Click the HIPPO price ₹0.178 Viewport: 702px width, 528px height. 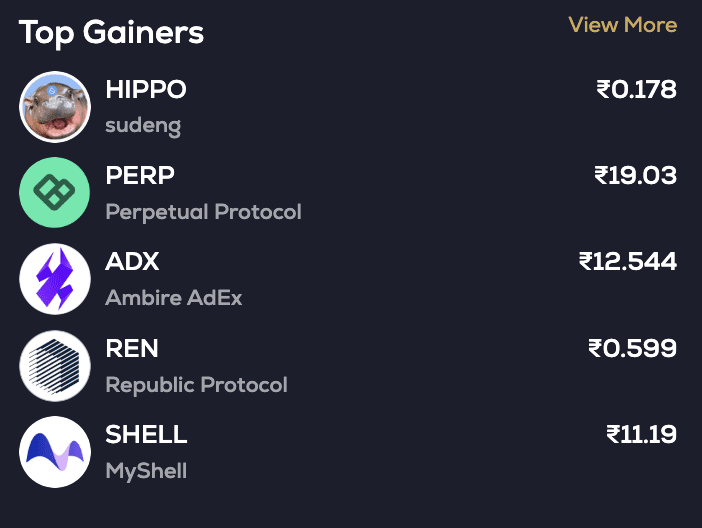pyautogui.click(x=636, y=89)
